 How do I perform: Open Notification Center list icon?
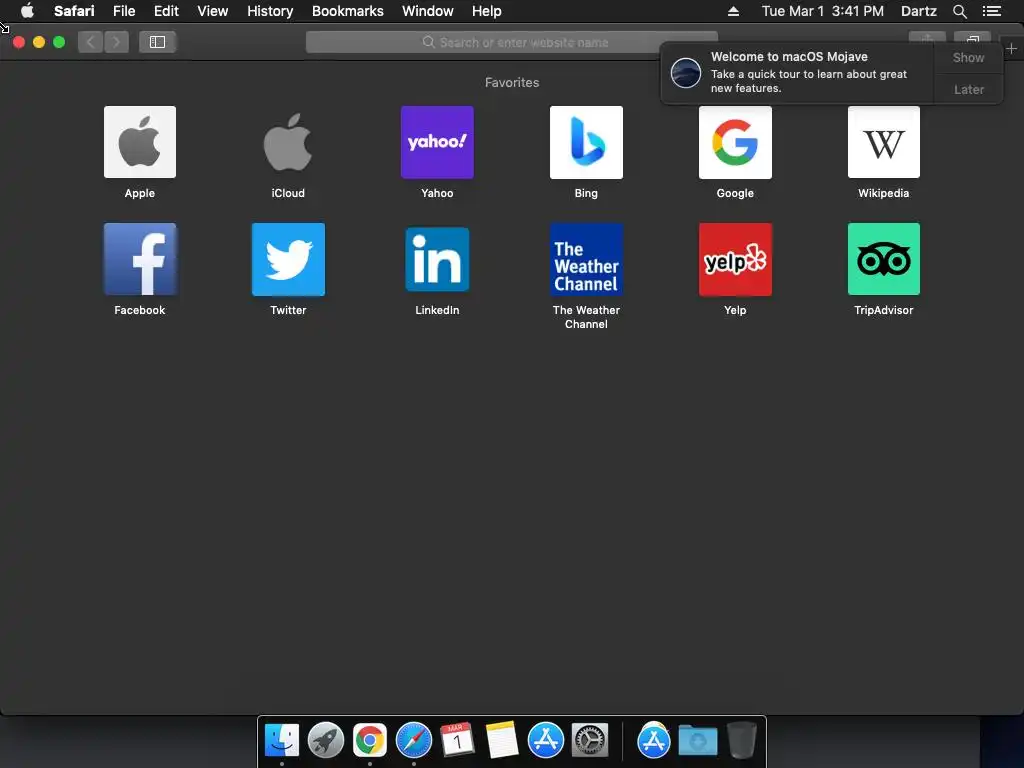(x=991, y=11)
